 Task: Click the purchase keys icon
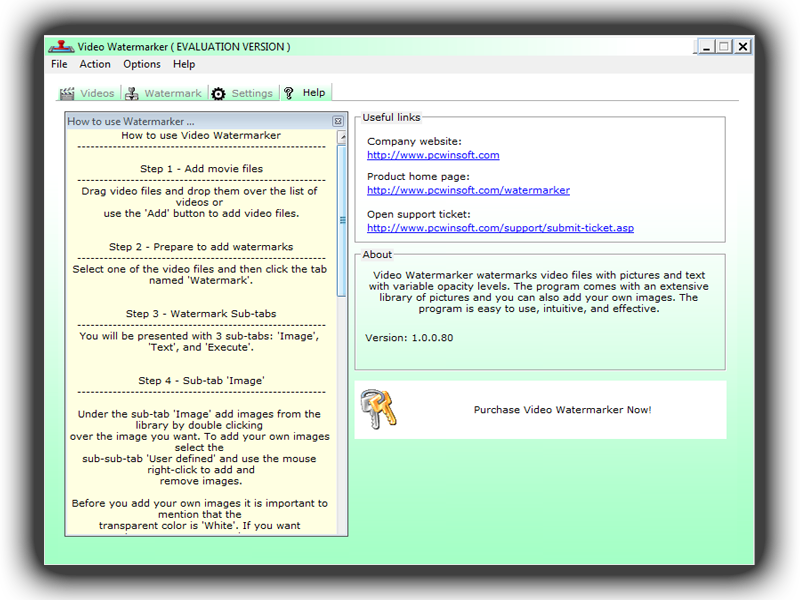coord(379,409)
